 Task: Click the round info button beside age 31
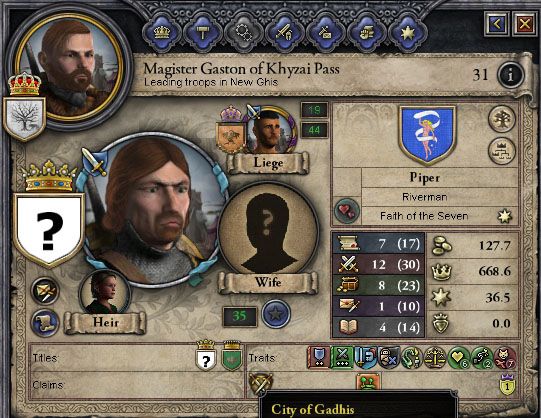coord(511,75)
